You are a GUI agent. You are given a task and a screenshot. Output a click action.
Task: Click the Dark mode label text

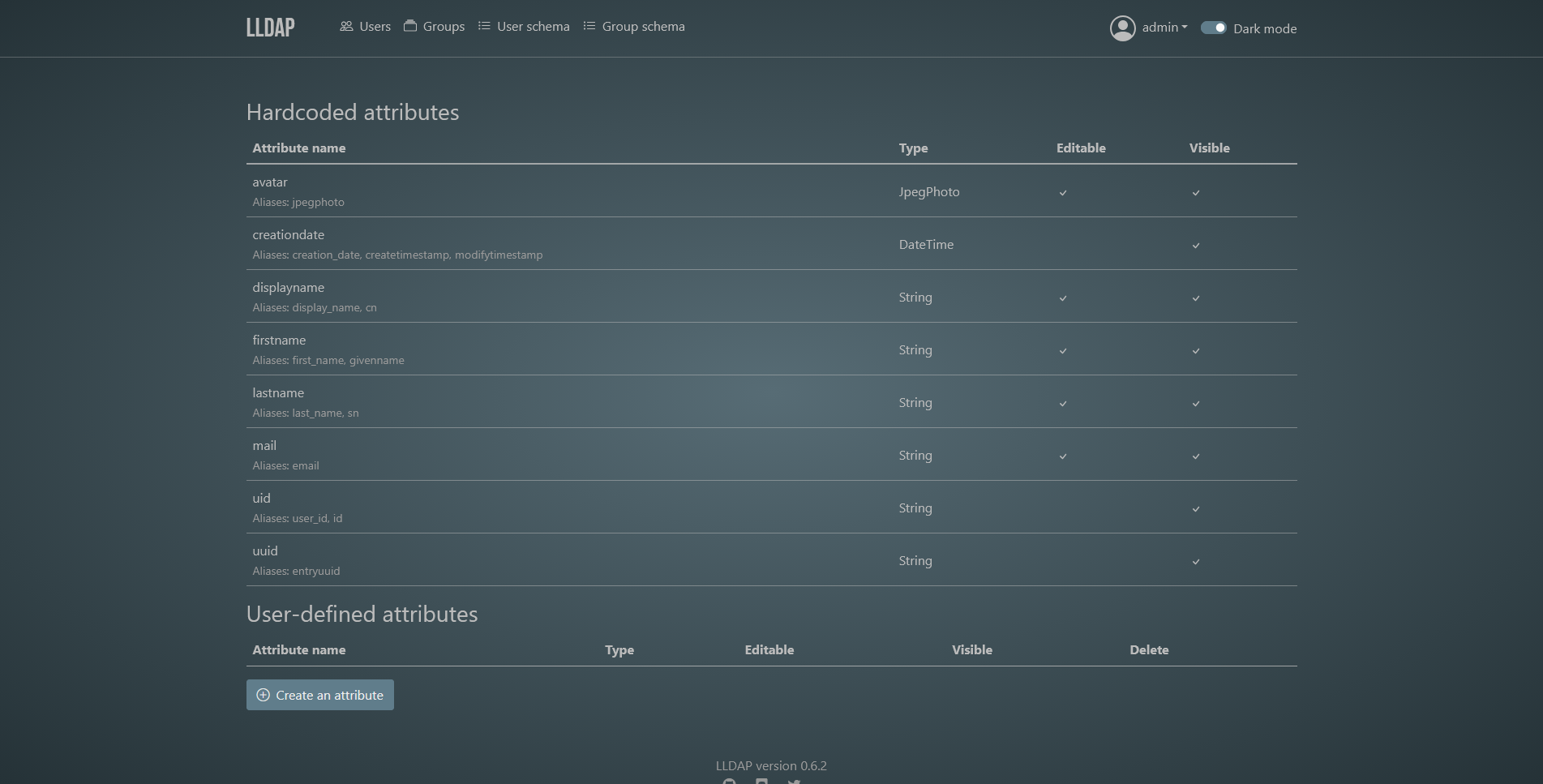pyautogui.click(x=1264, y=29)
